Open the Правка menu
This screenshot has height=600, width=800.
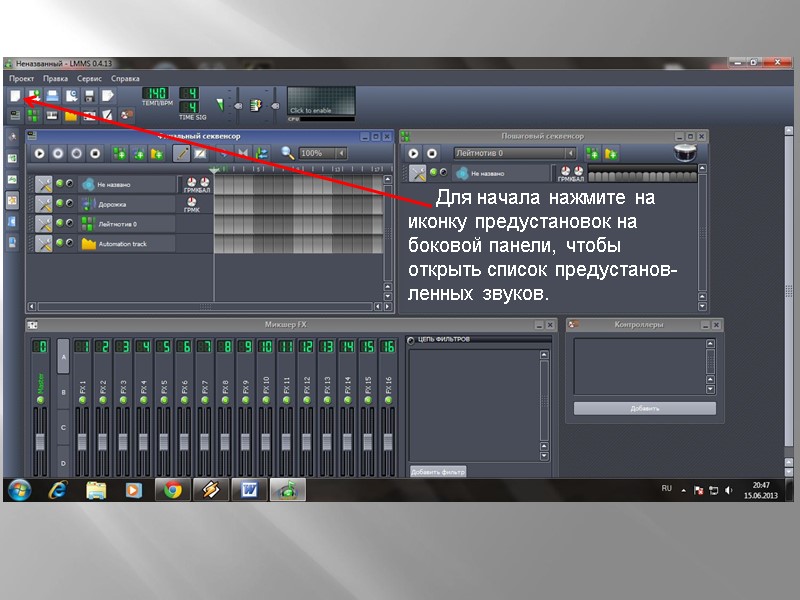click(55, 79)
